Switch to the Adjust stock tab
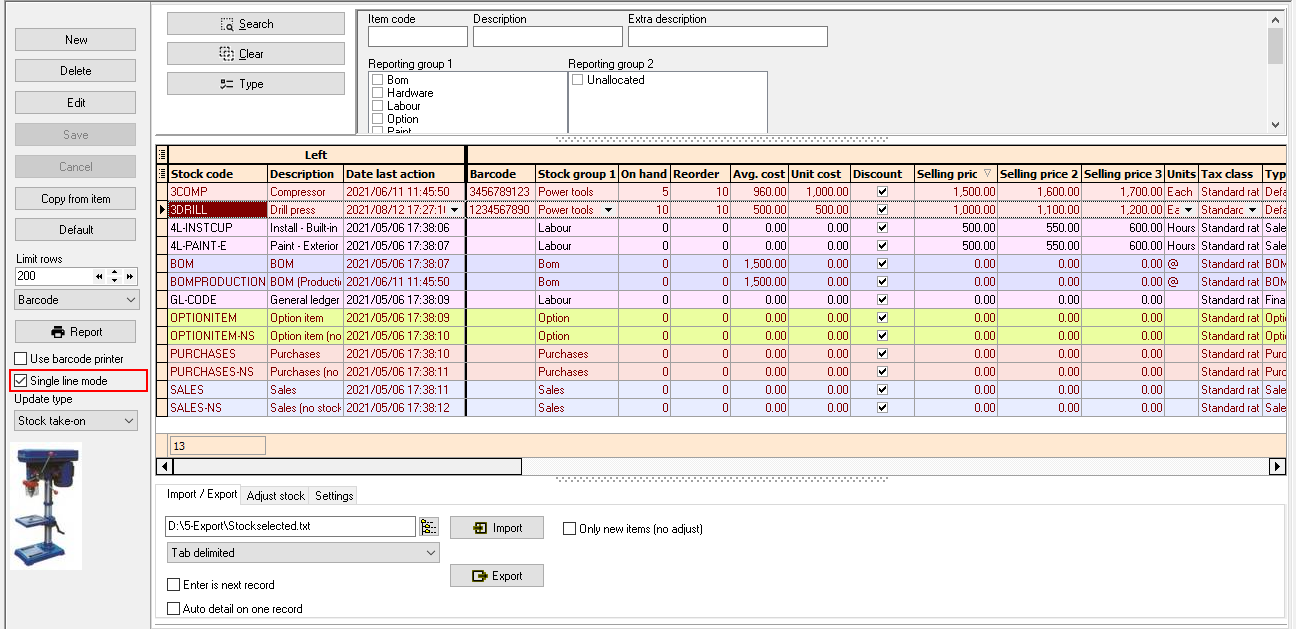 (x=275, y=495)
